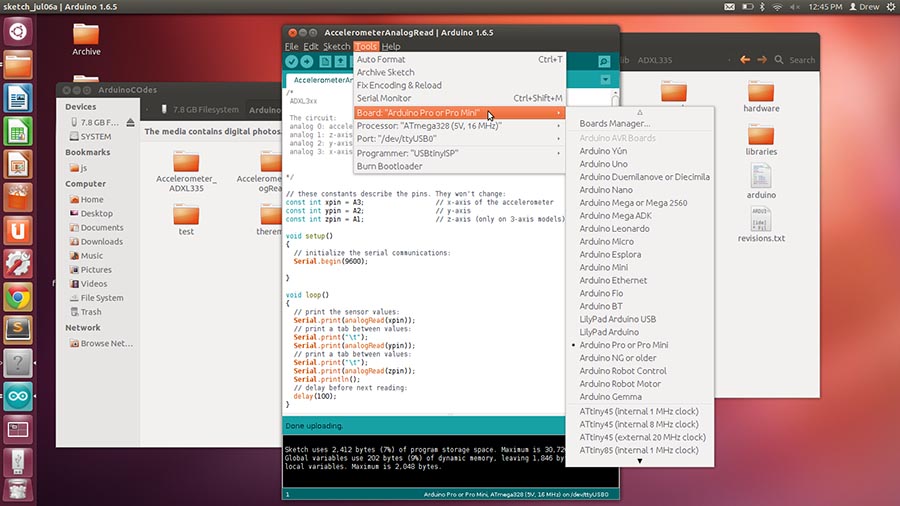Open System Settings wrench-gear icon in launcher
This screenshot has width=900, height=506.
(18, 264)
